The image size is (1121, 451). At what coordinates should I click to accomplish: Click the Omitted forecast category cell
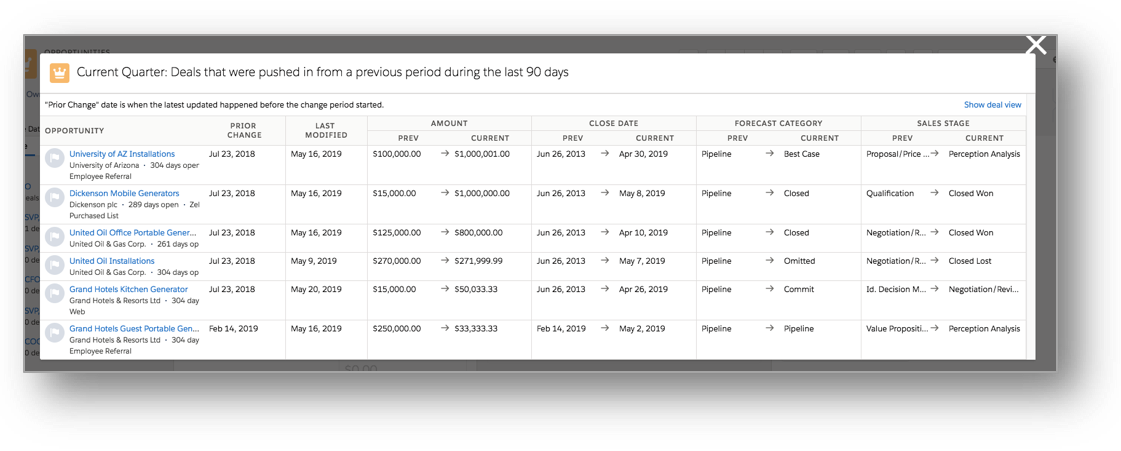[799, 261]
